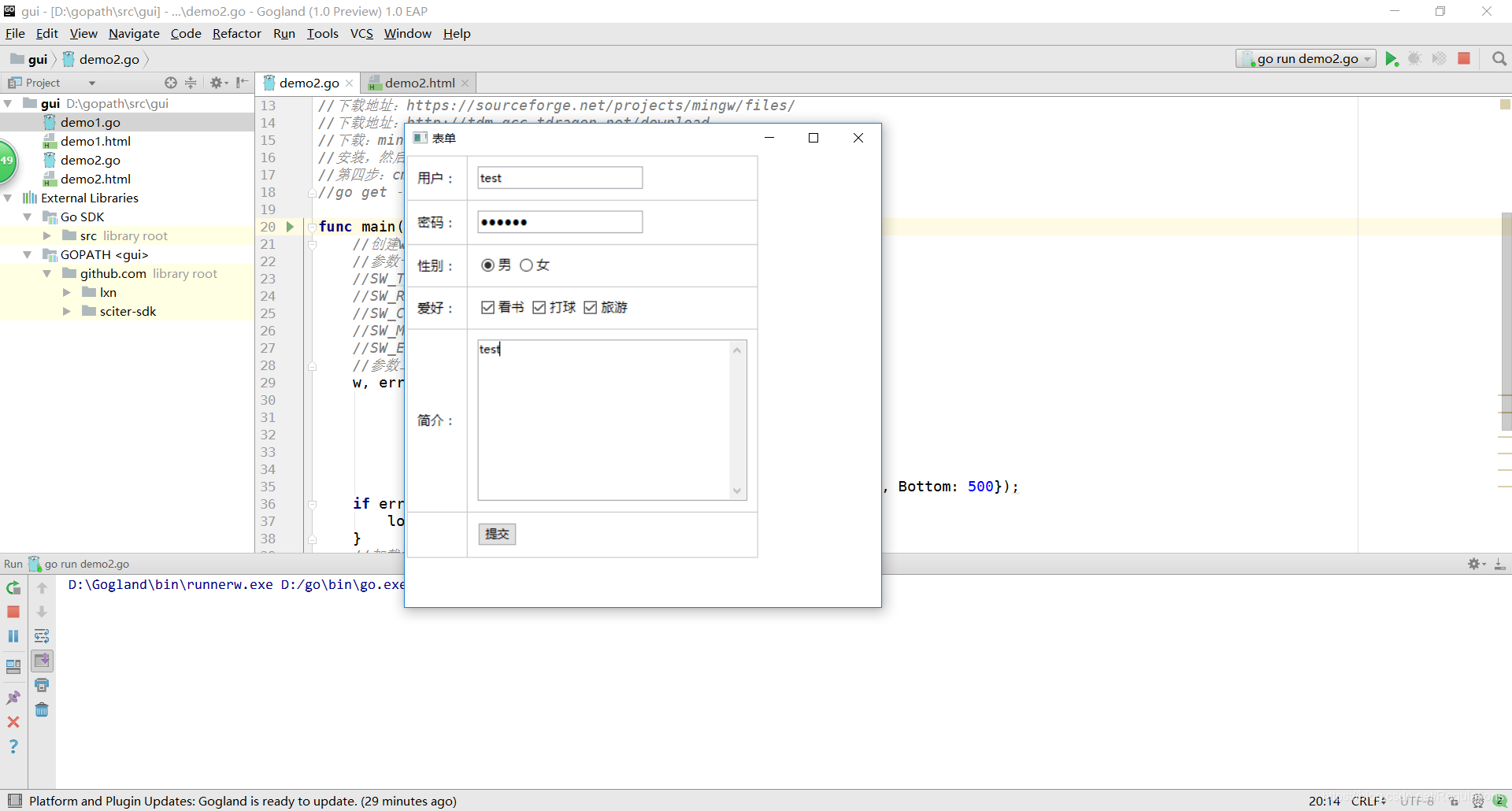This screenshot has width=1512, height=811.
Task: Toggle soft wraps in Run console
Action: pyautogui.click(x=42, y=636)
